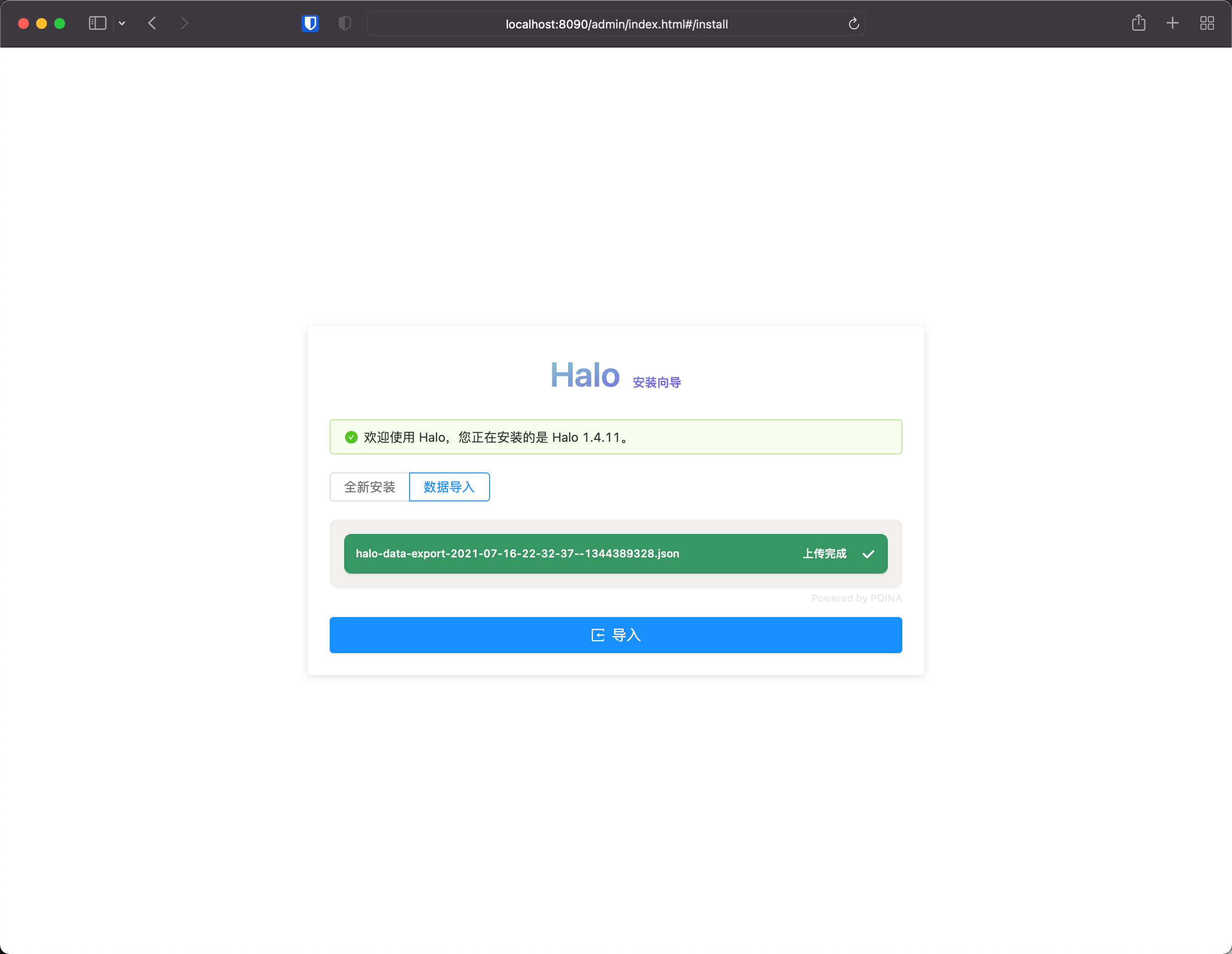Image resolution: width=1232 pixels, height=954 pixels.
Task: Reload the page with refresh icon
Action: [854, 23]
